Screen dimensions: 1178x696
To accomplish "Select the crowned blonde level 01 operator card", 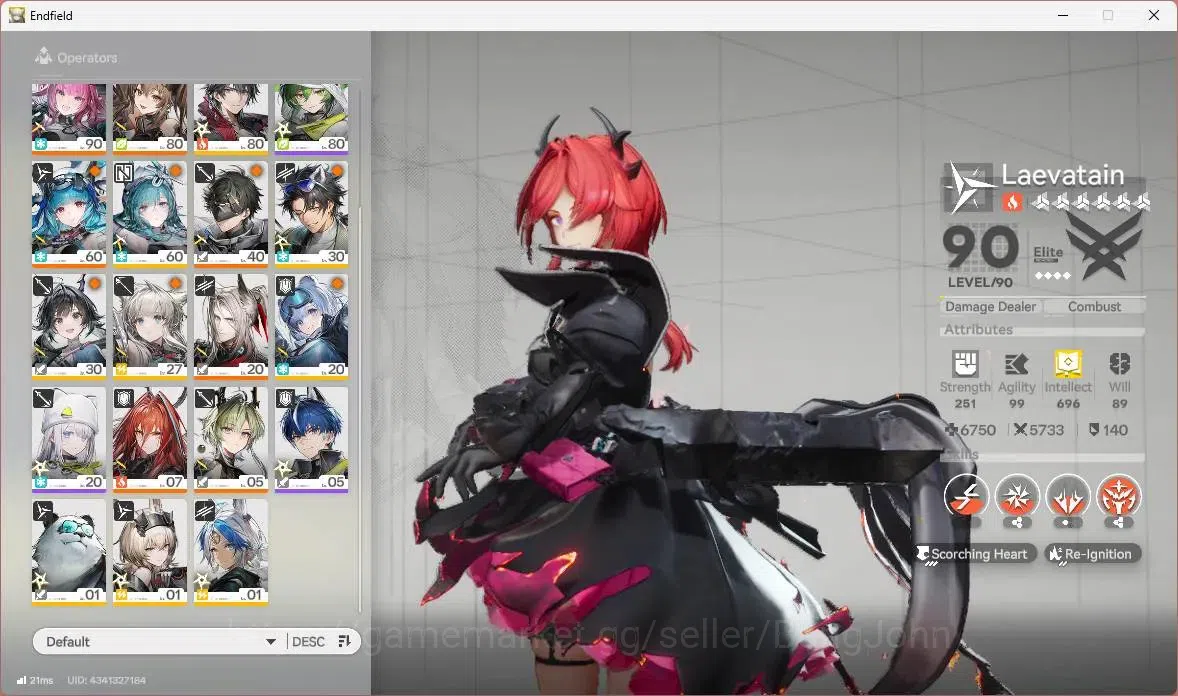I will [150, 552].
